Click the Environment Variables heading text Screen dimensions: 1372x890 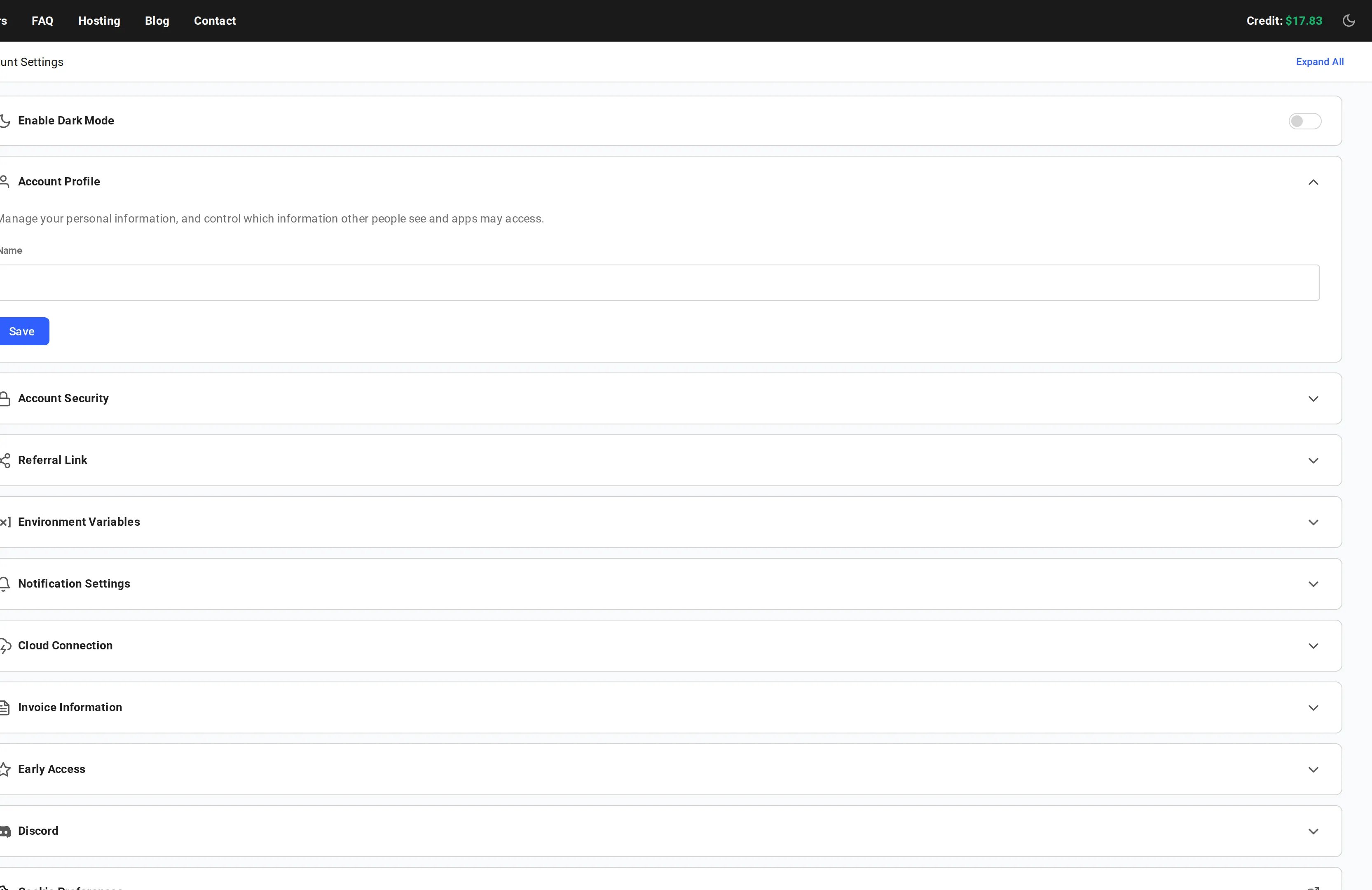pyautogui.click(x=79, y=522)
